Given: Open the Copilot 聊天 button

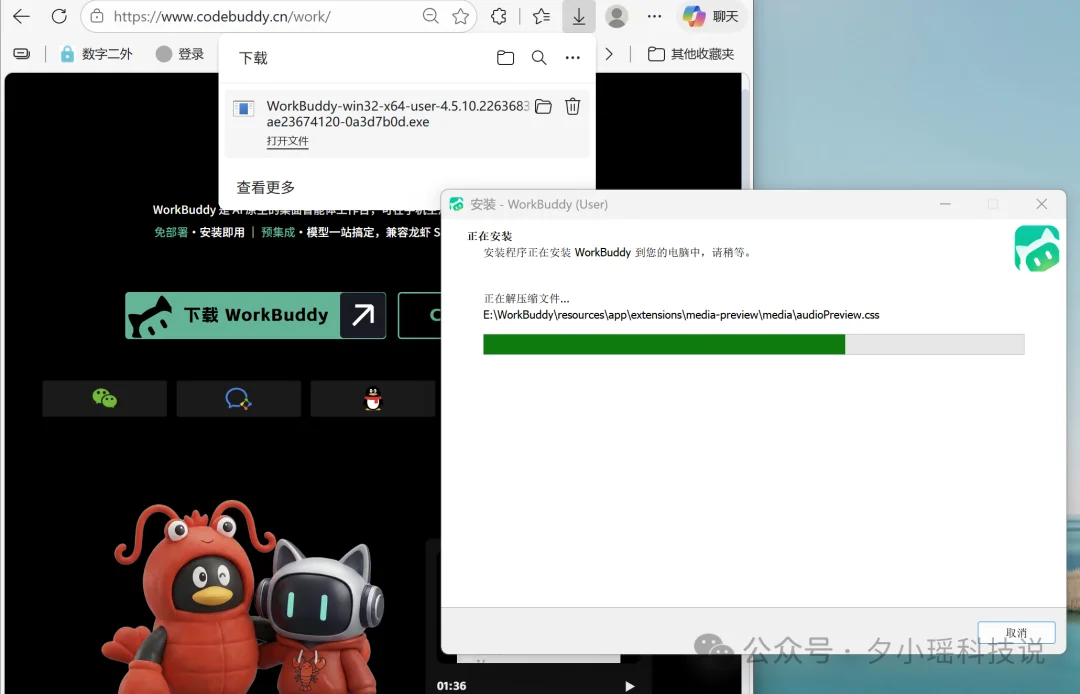Looking at the screenshot, I should tap(711, 16).
